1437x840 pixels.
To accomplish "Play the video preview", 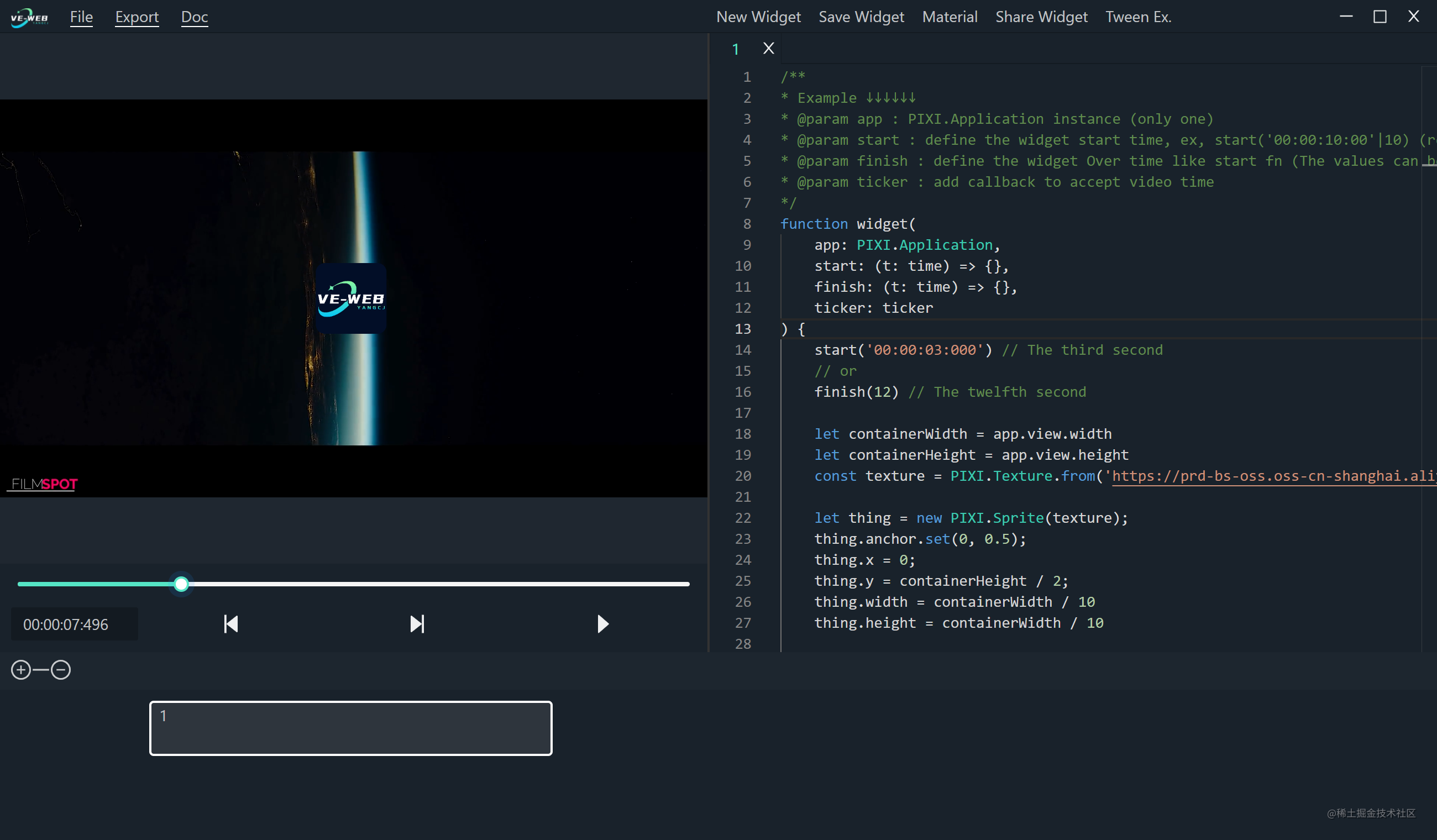I will 603,624.
